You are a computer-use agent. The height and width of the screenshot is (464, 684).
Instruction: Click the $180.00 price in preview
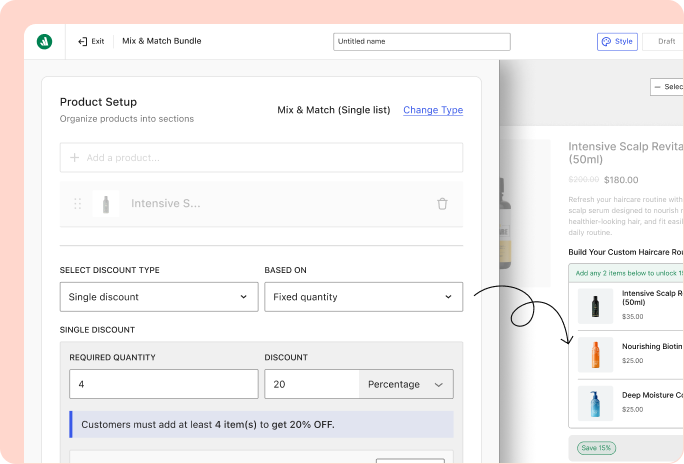(x=621, y=180)
